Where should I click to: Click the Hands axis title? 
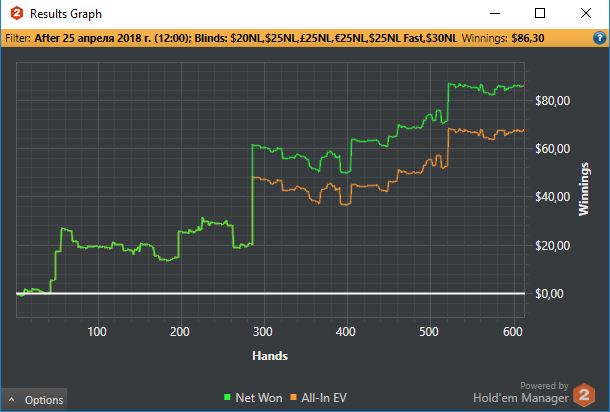point(270,356)
